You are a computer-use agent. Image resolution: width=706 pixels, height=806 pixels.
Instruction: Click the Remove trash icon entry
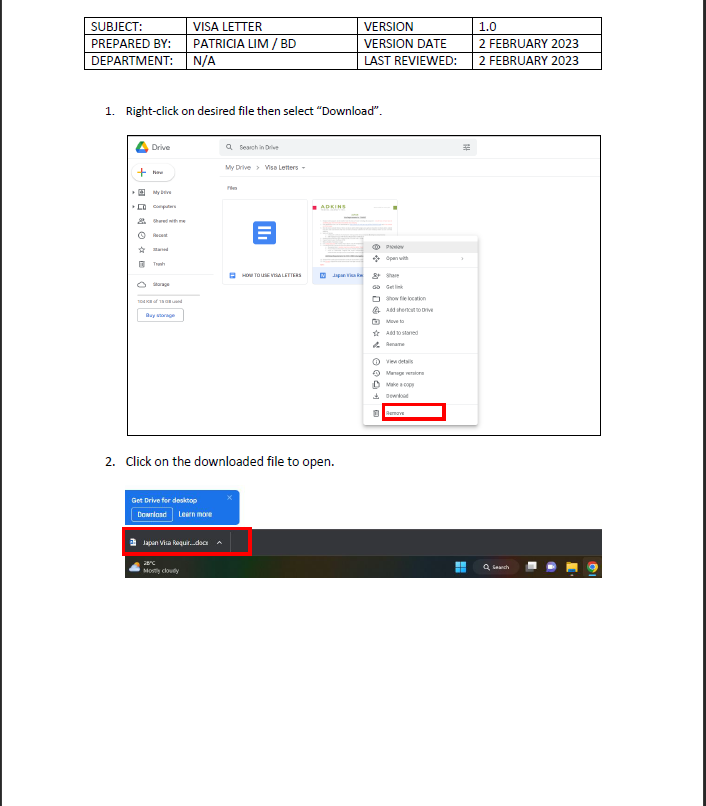coord(421,413)
